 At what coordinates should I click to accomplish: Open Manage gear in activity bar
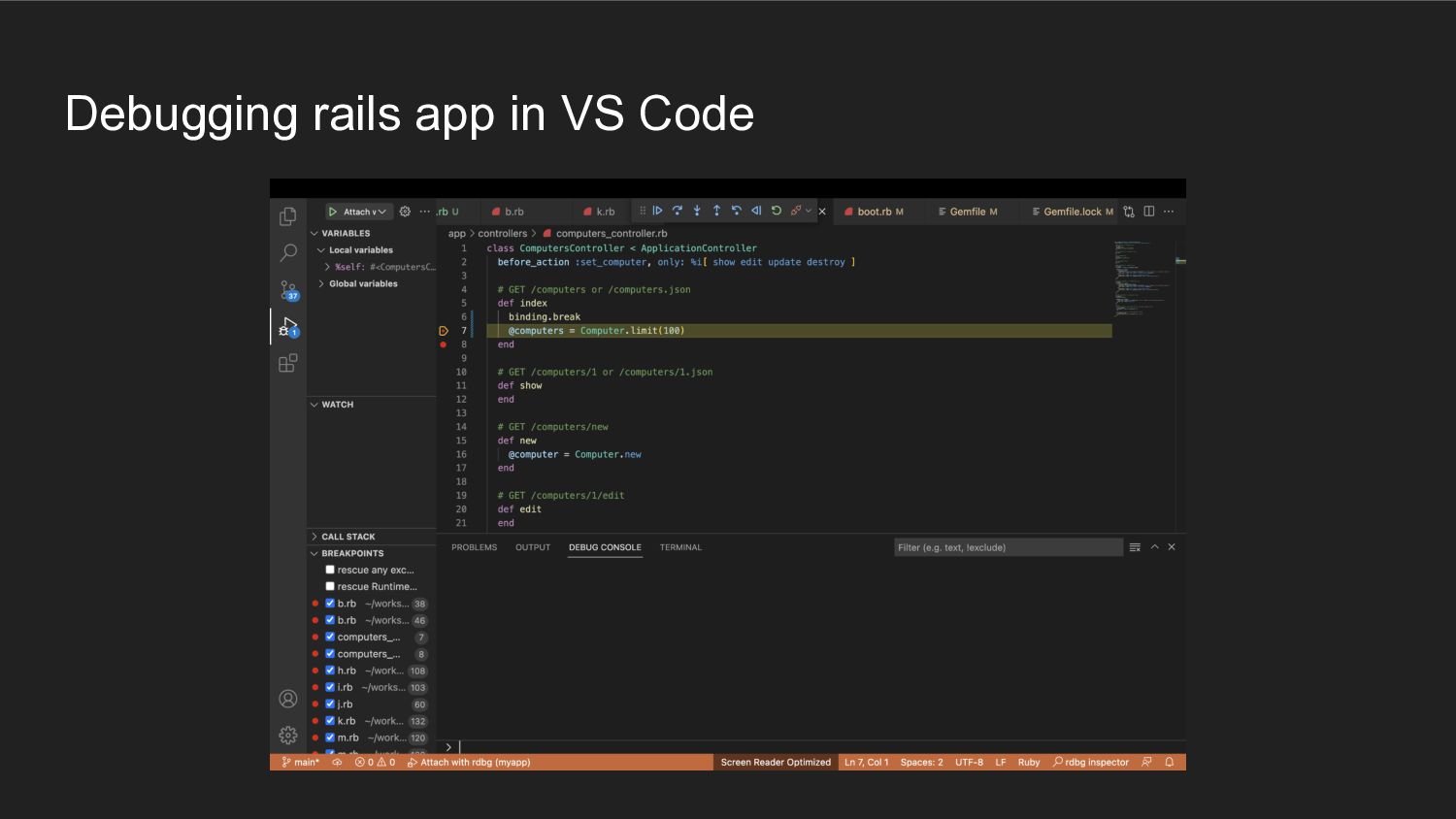[288, 736]
